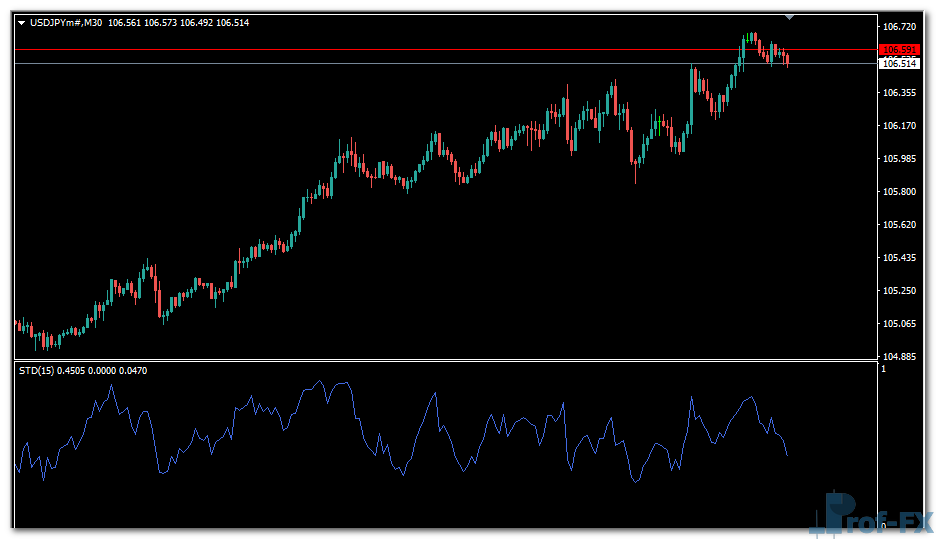This screenshot has height=539, width=936.
Task: Click the 105.435 price axis label
Action: (x=900, y=258)
